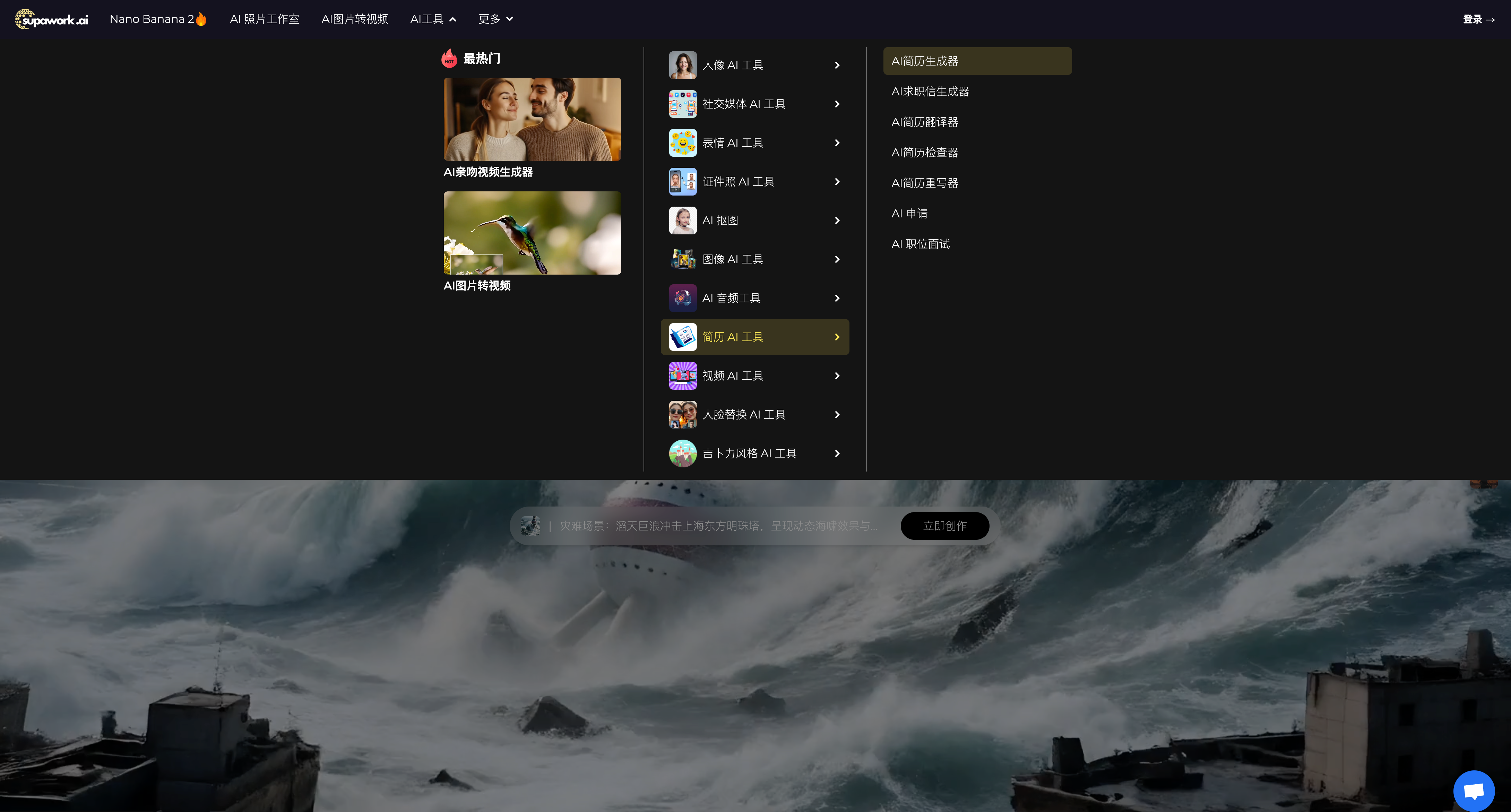Click the supawork.ai logo

52,19
